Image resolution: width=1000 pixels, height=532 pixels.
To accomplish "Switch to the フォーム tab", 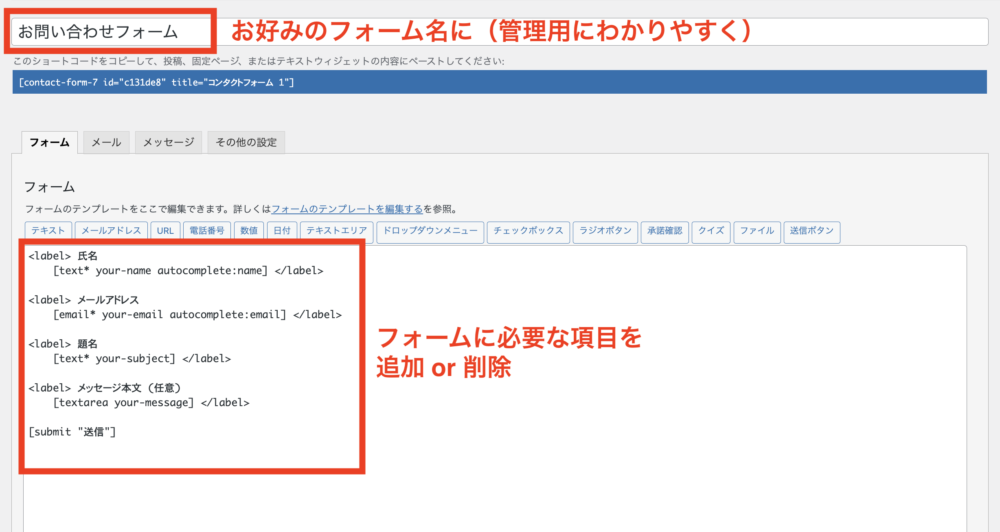I will (50, 142).
